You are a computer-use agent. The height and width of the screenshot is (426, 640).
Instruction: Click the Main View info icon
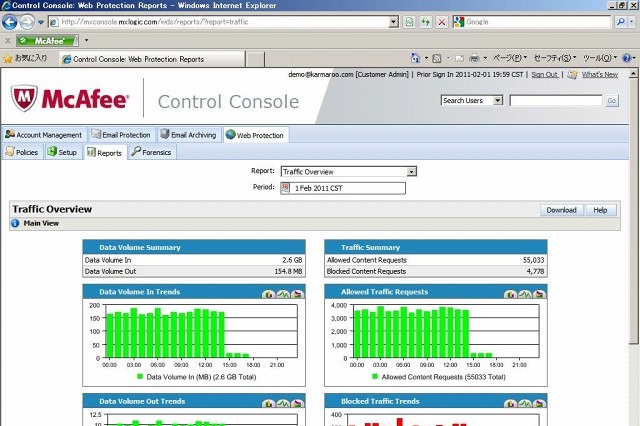tap(15, 223)
